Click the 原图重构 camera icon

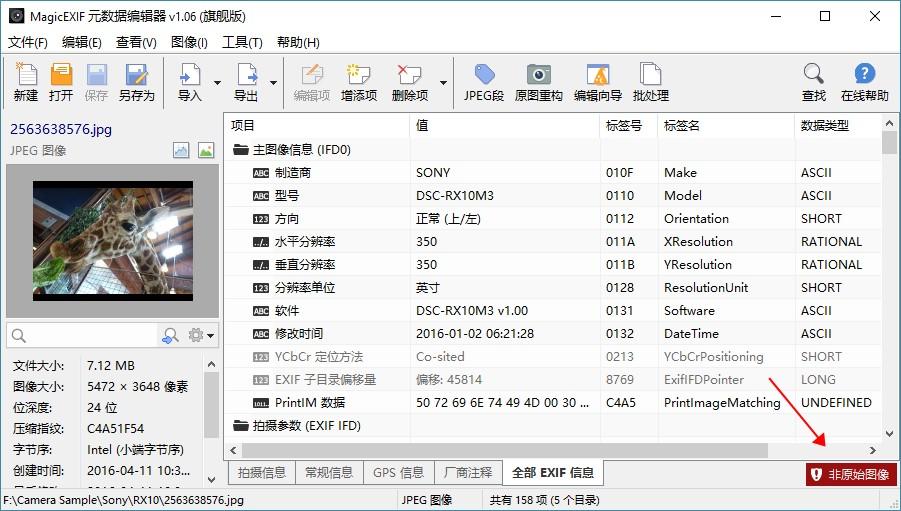(538, 74)
